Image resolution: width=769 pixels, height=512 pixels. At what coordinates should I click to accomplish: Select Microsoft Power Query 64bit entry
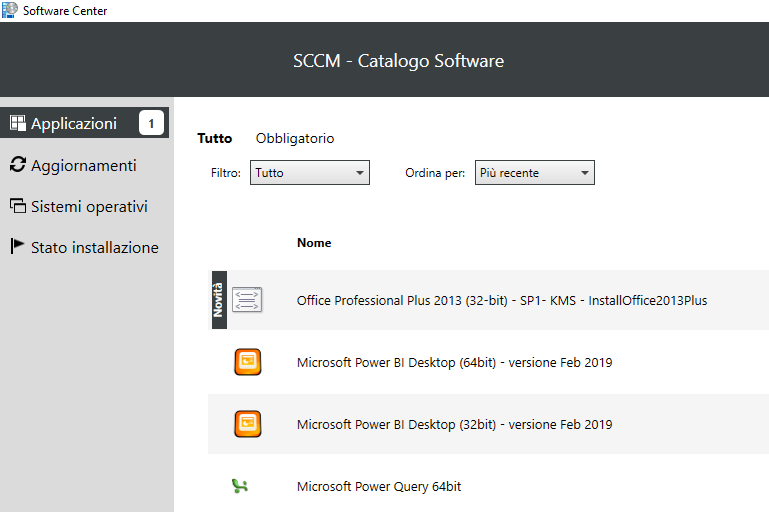click(488, 486)
